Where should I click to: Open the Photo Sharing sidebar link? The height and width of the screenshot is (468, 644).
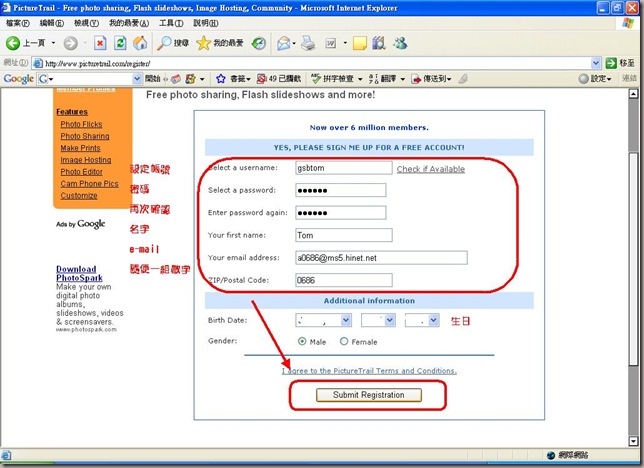[x=85, y=136]
